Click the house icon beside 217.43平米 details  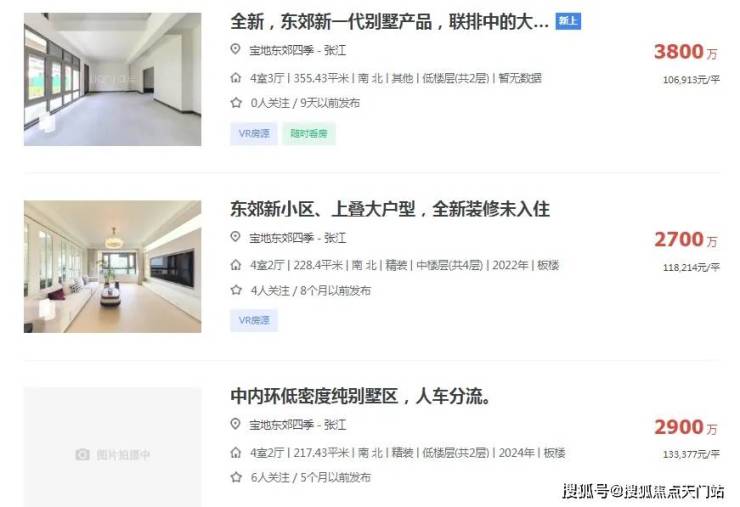(x=235, y=453)
